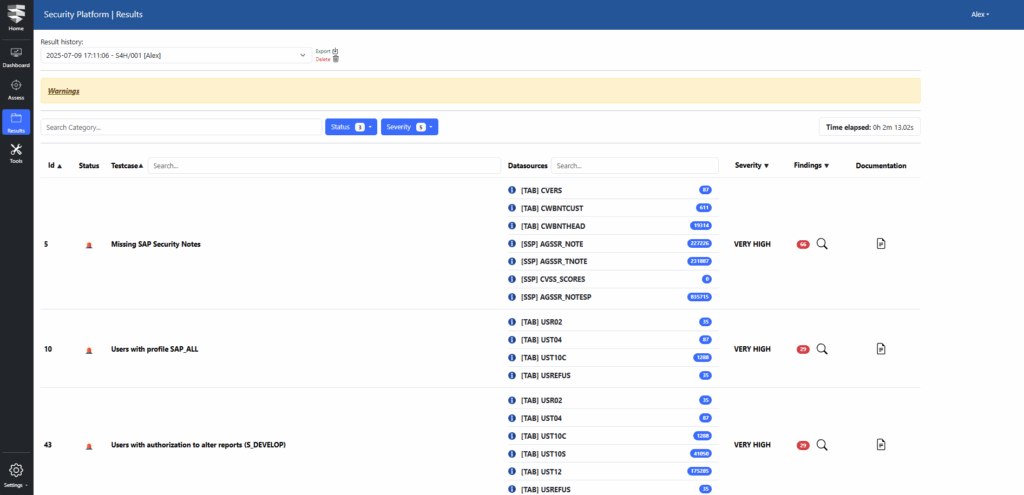
Task: Sort table by Findings column header
Action: coord(811,165)
